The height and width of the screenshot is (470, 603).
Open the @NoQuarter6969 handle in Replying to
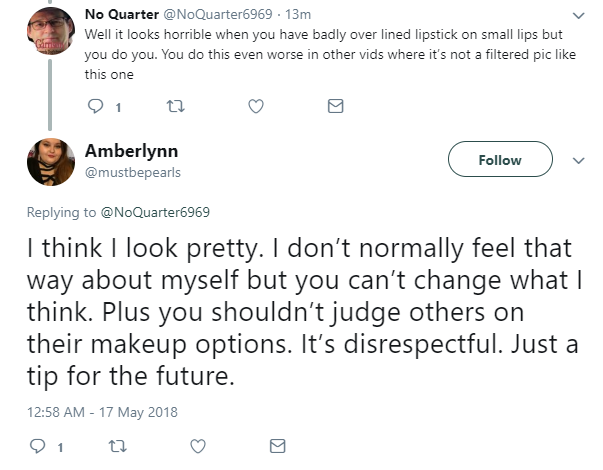point(155,212)
